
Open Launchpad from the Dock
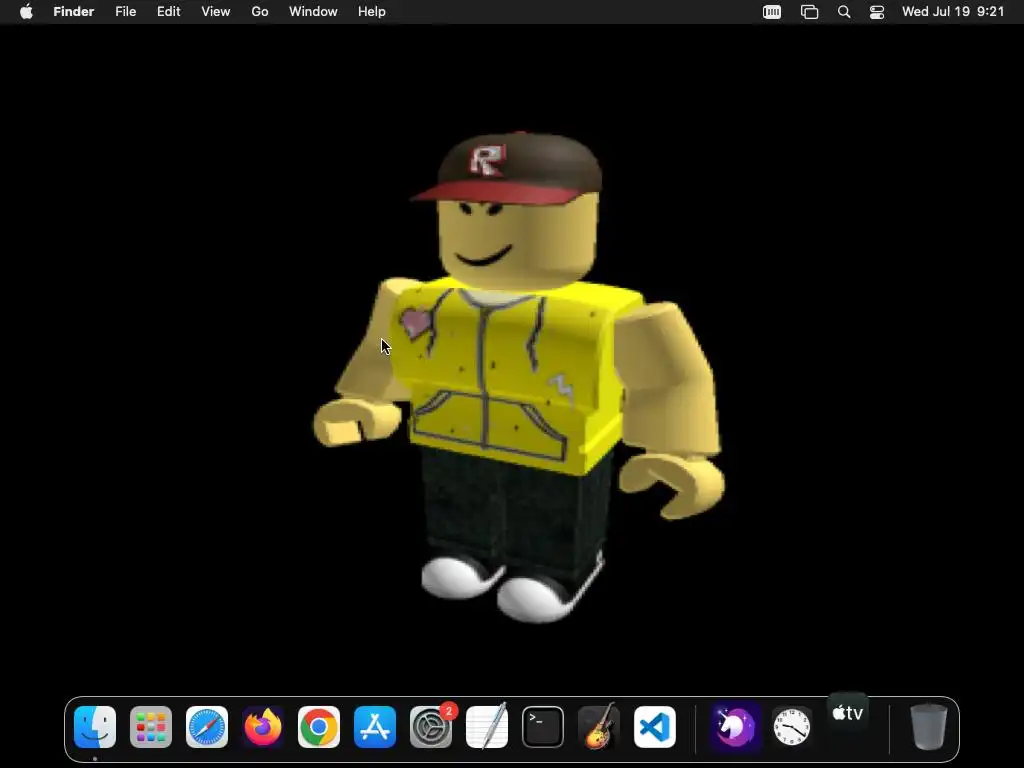(151, 727)
